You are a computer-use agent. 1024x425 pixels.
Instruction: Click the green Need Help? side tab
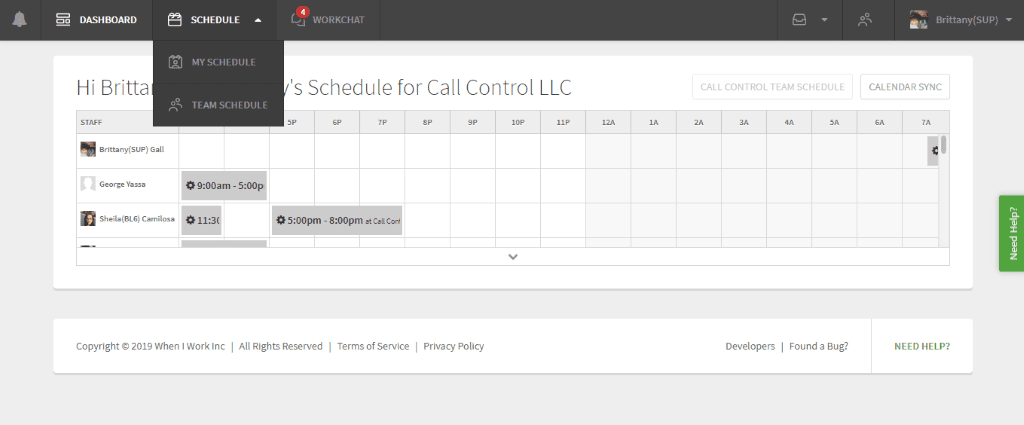click(x=1012, y=233)
